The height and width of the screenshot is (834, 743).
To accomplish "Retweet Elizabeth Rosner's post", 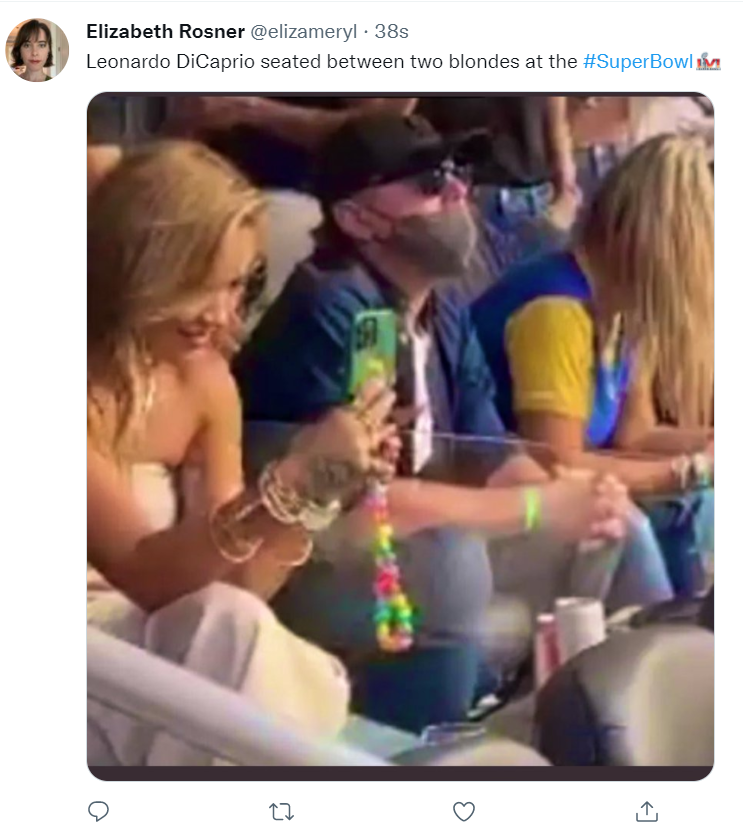I will (x=281, y=812).
